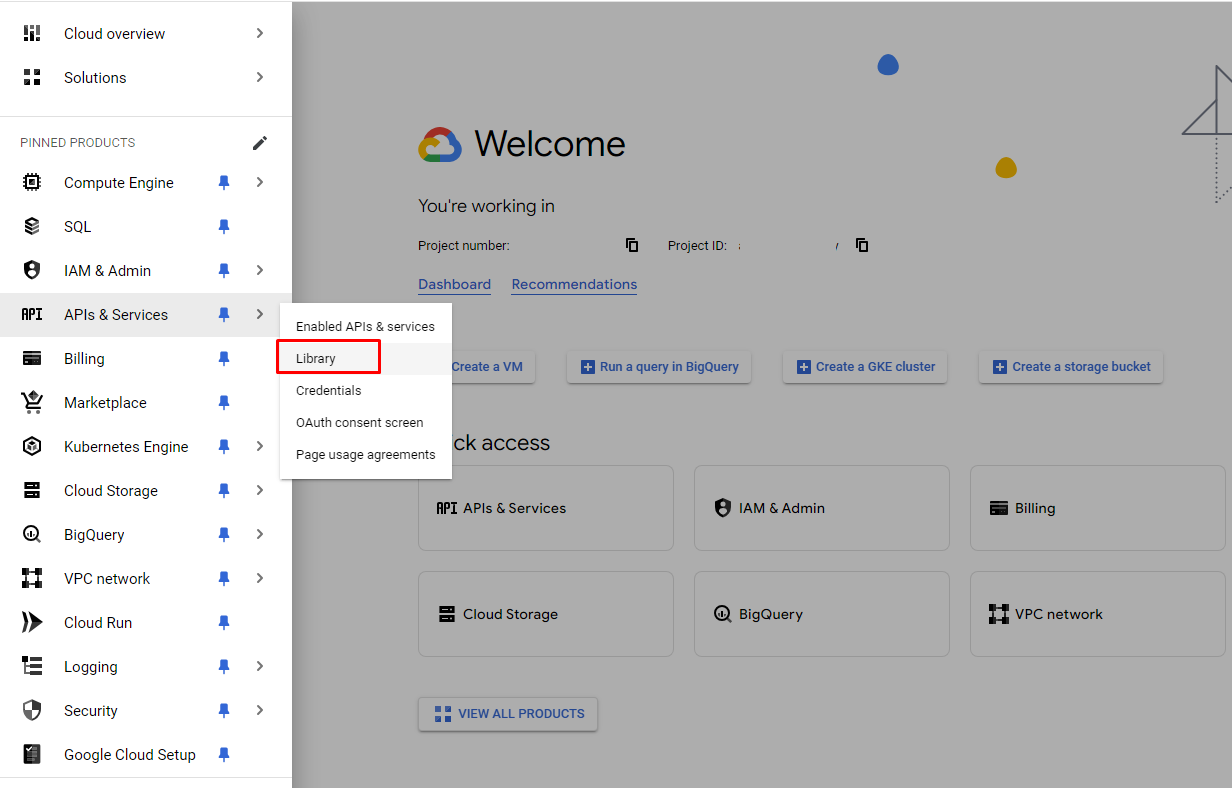
Task: Copy the project ID with copy icon
Action: point(862,245)
